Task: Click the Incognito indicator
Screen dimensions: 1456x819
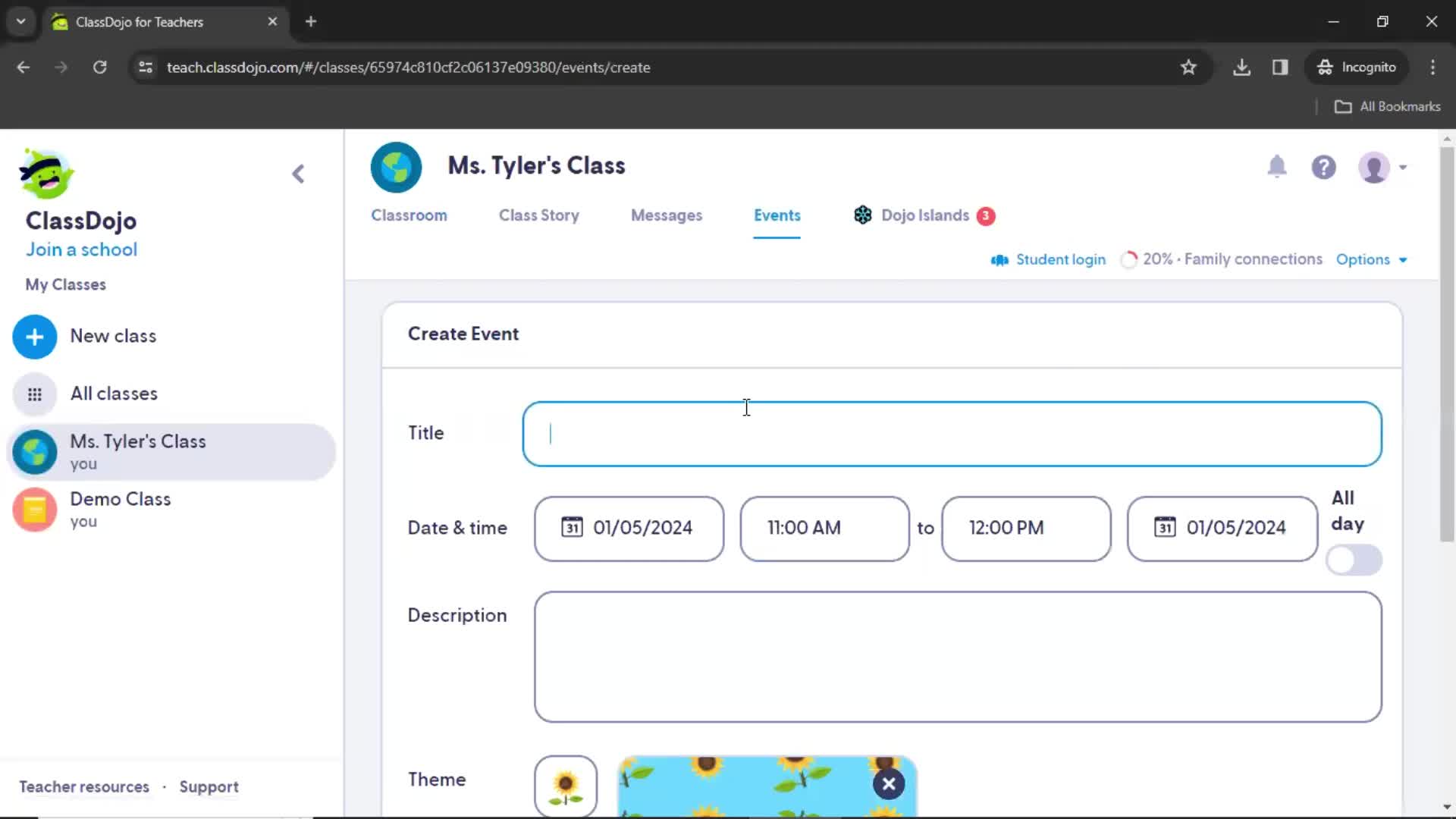Action: click(x=1357, y=67)
